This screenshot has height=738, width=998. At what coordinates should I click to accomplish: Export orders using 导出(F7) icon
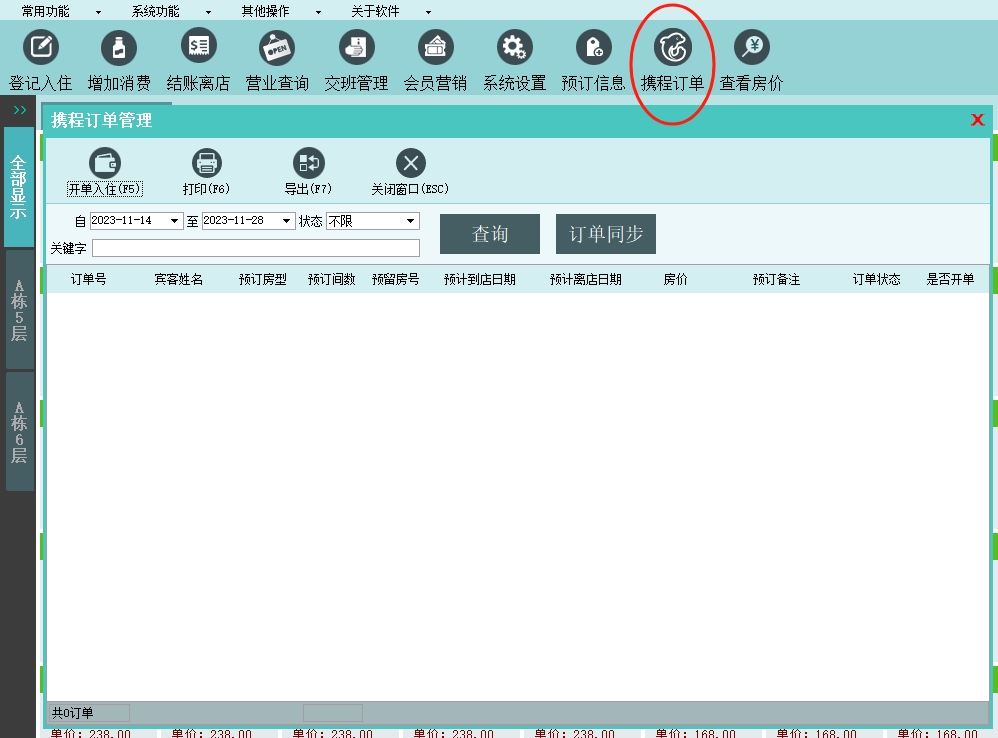pyautogui.click(x=308, y=163)
